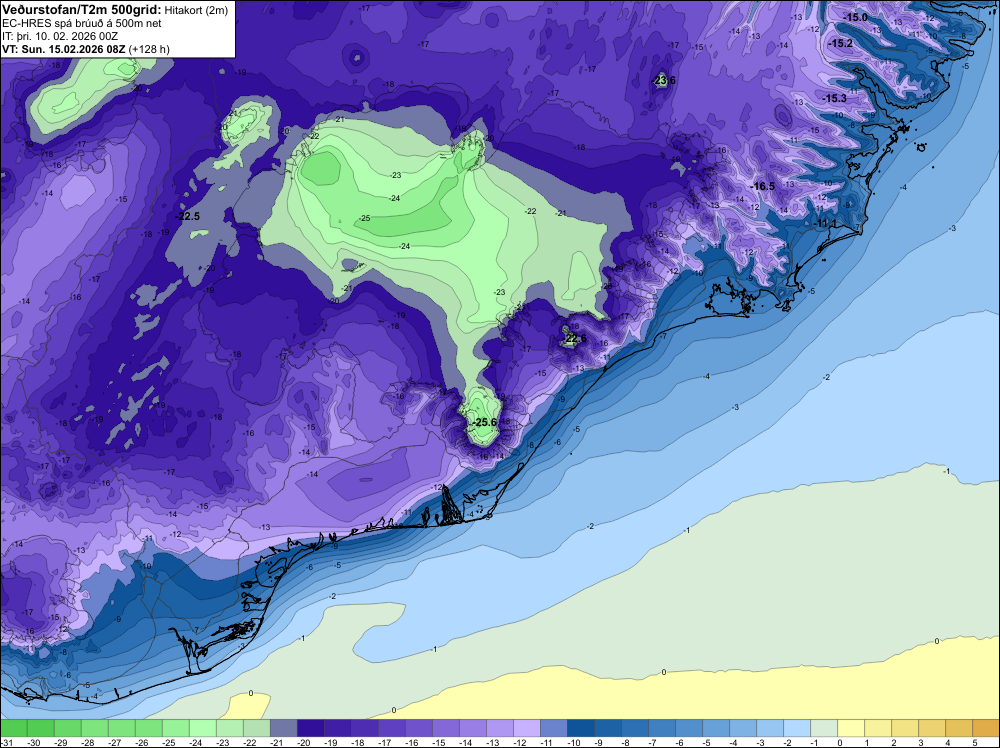Screen dimensions: 1000x748
Task: Click the colorbar tick label 3
Action: click(920, 743)
